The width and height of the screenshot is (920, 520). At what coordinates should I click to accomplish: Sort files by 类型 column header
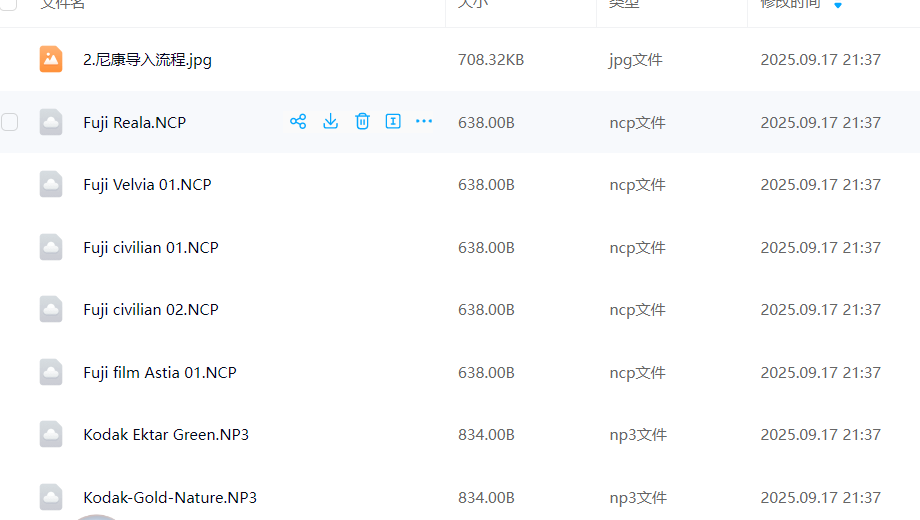pyautogui.click(x=624, y=4)
